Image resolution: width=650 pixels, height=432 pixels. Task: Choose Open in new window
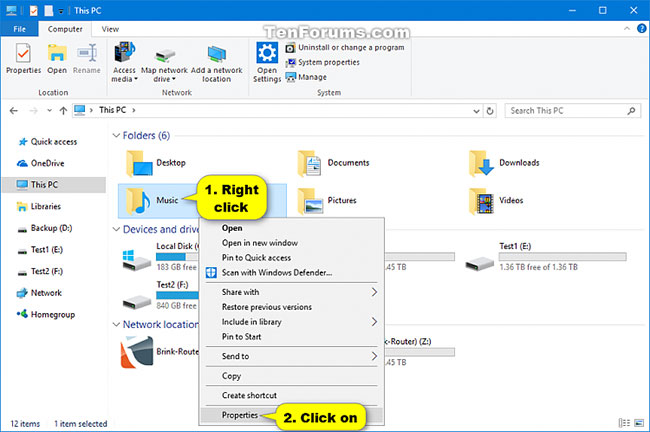[291, 243]
